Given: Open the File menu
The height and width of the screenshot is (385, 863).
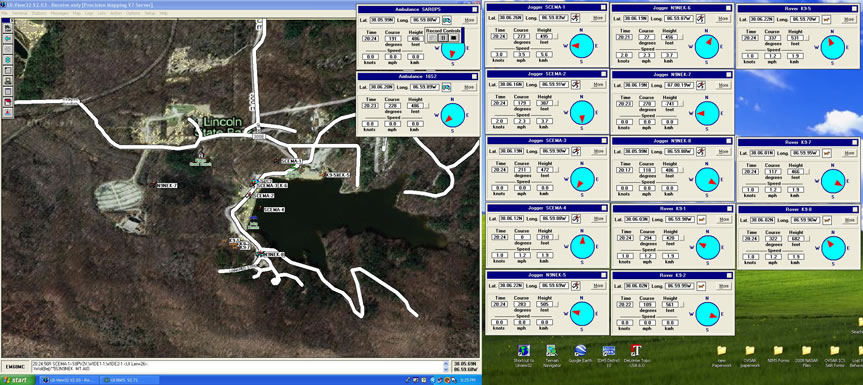Looking at the screenshot, I should (x=5, y=13).
